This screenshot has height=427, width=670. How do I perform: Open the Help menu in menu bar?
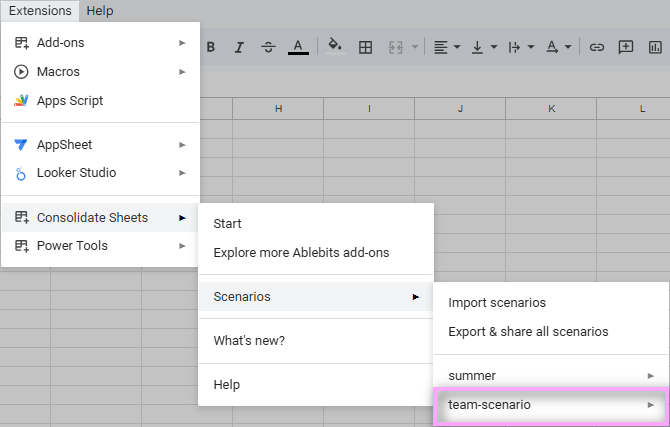(x=100, y=11)
